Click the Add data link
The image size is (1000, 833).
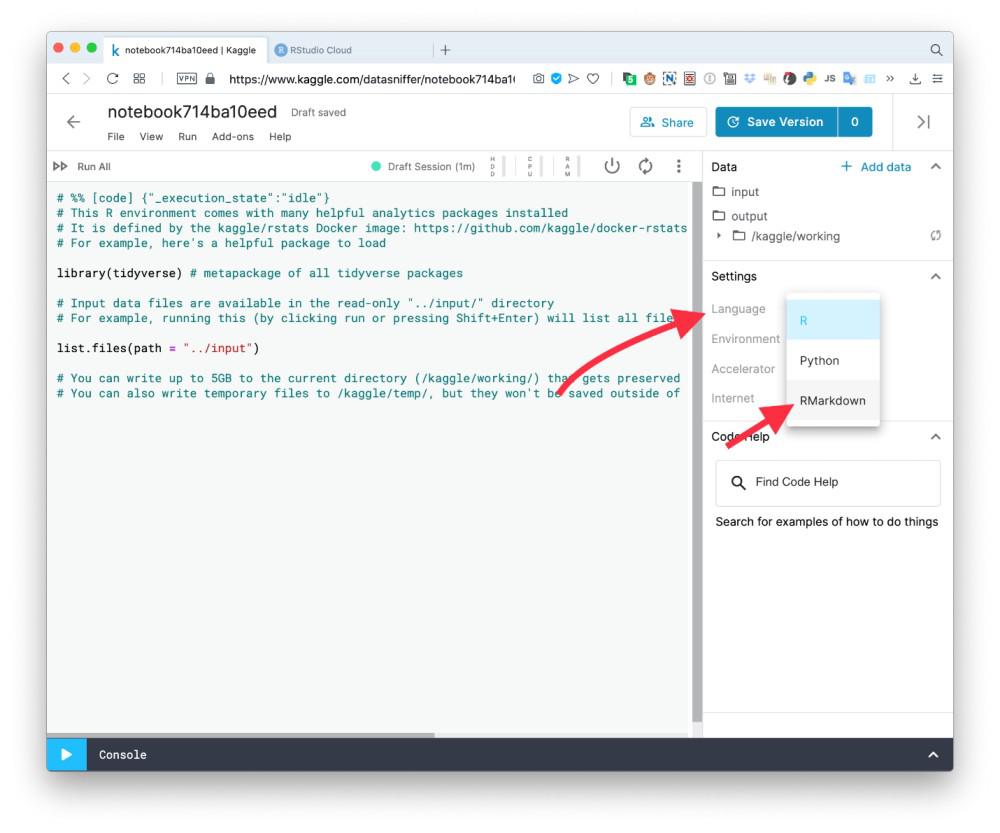tap(876, 166)
